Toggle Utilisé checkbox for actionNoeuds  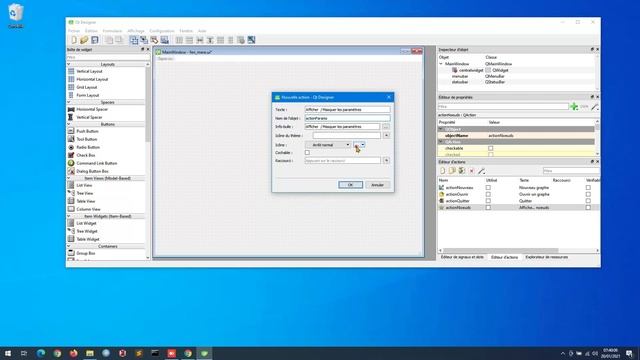(x=488, y=207)
